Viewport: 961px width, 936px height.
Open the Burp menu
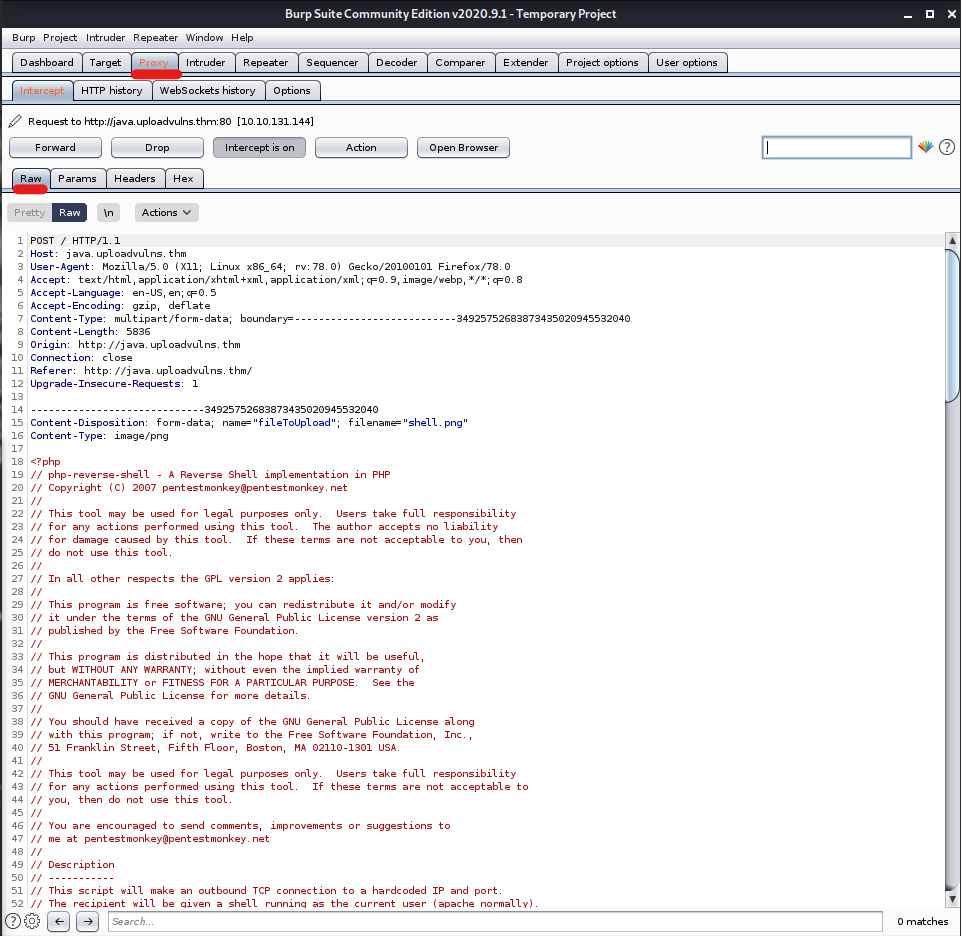pos(23,37)
